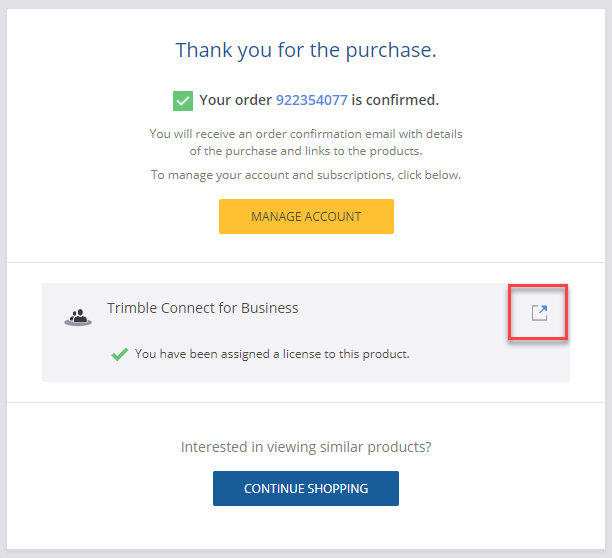This screenshot has height=558, width=612.
Task: Click "Interested in viewing similar products?" text
Action: point(306,447)
